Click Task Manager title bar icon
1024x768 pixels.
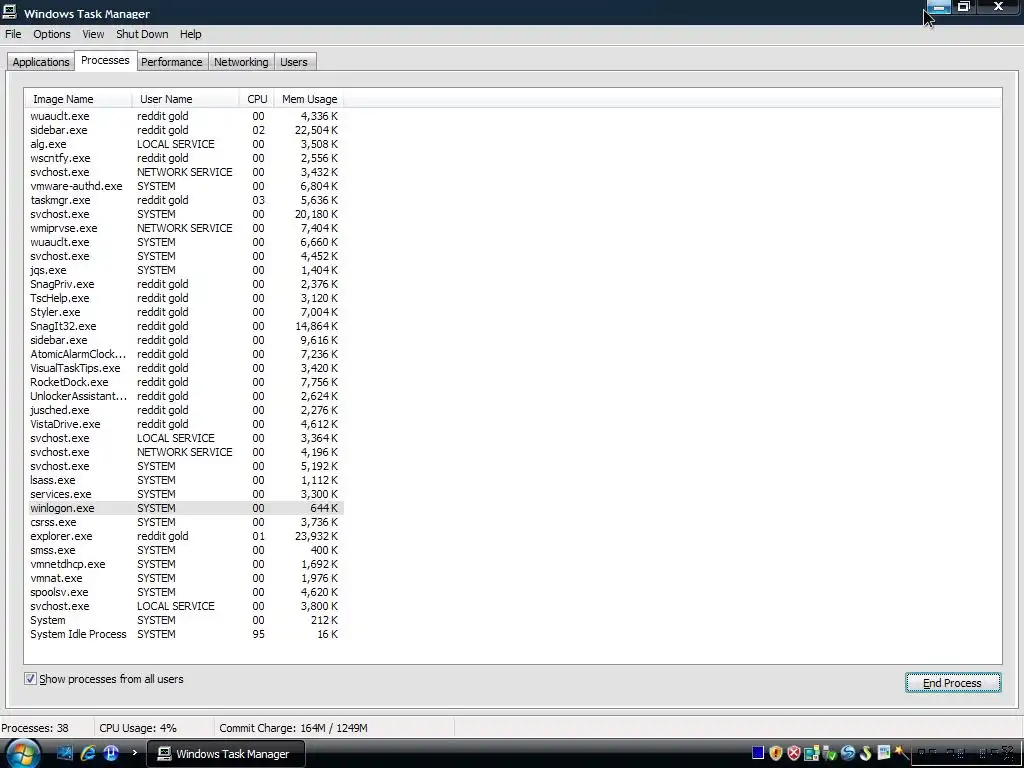click(9, 12)
